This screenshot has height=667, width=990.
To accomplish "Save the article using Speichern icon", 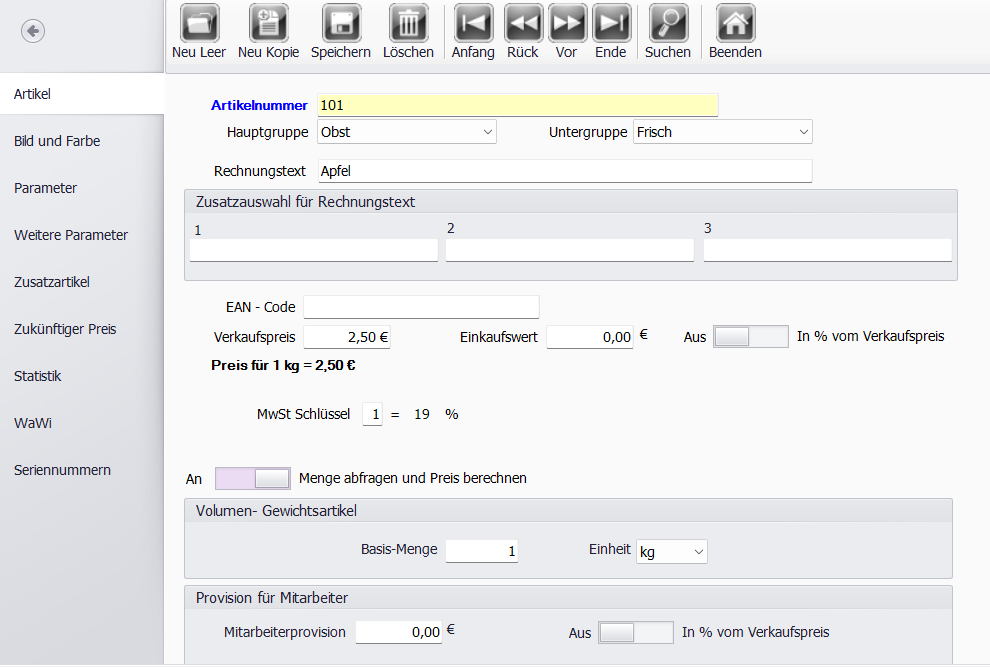I will tap(341, 24).
